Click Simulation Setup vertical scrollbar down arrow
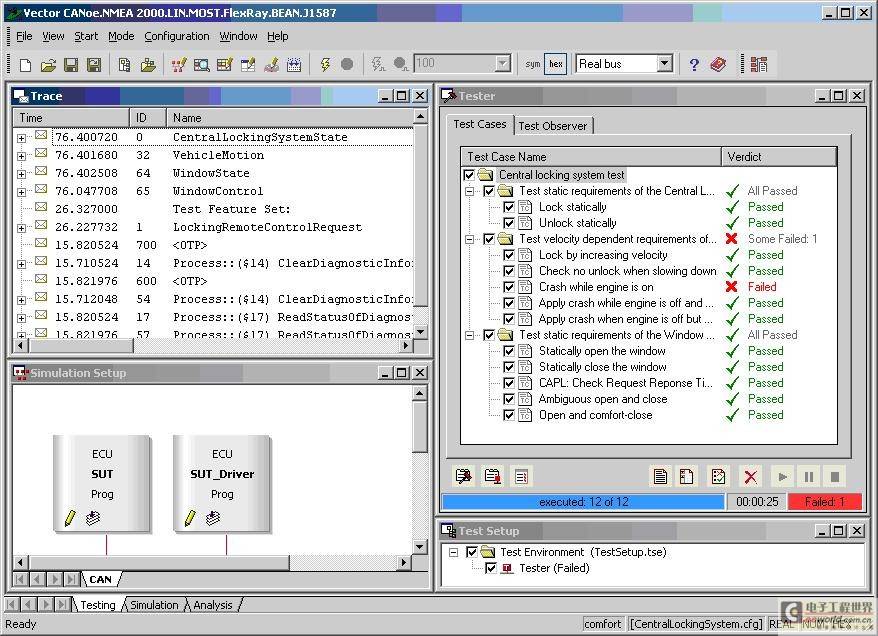 tap(419, 546)
